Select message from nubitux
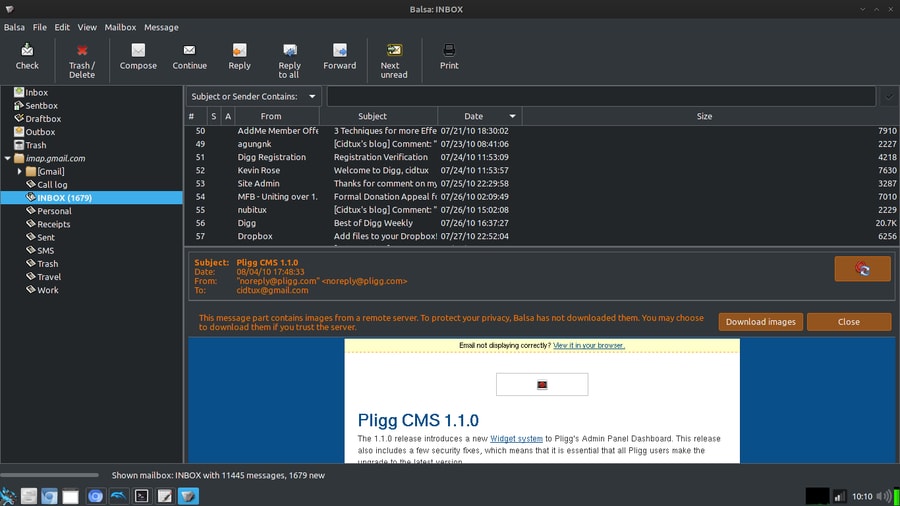Viewport: 900px width, 506px height. pos(542,210)
